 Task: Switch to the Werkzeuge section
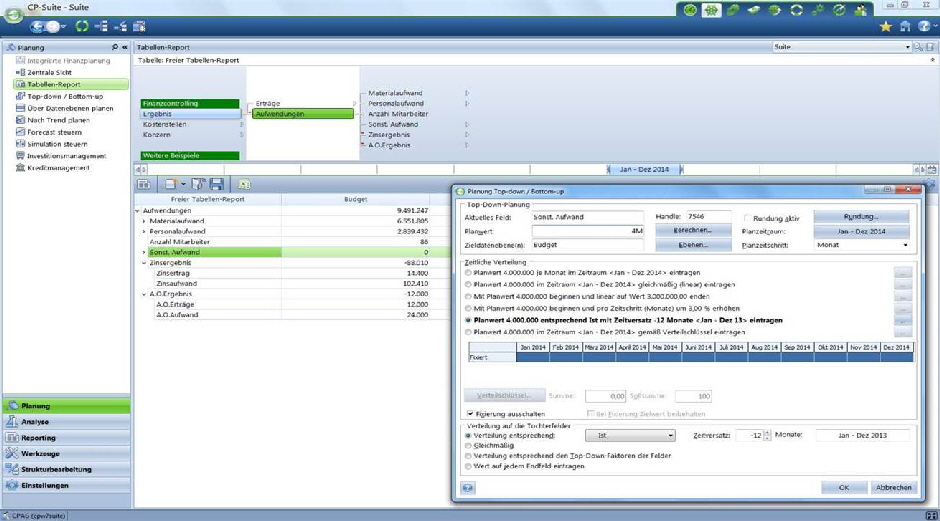(67, 453)
